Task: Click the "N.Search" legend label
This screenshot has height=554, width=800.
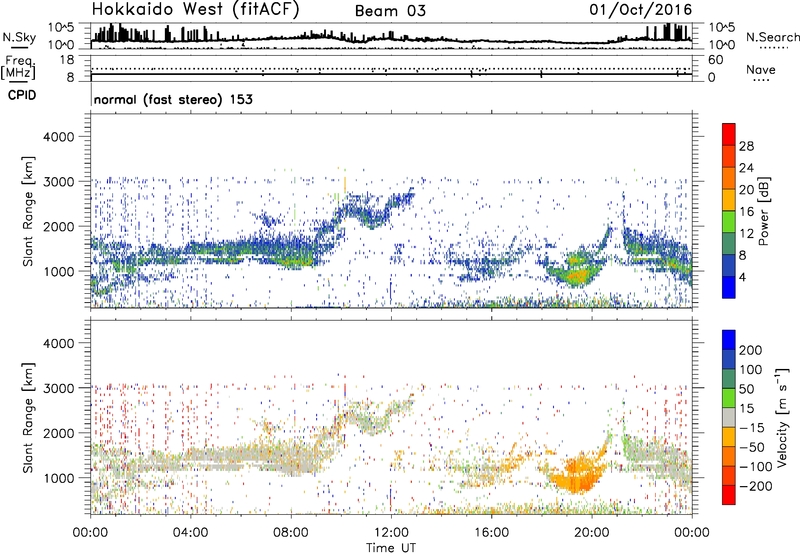Action: (772, 37)
